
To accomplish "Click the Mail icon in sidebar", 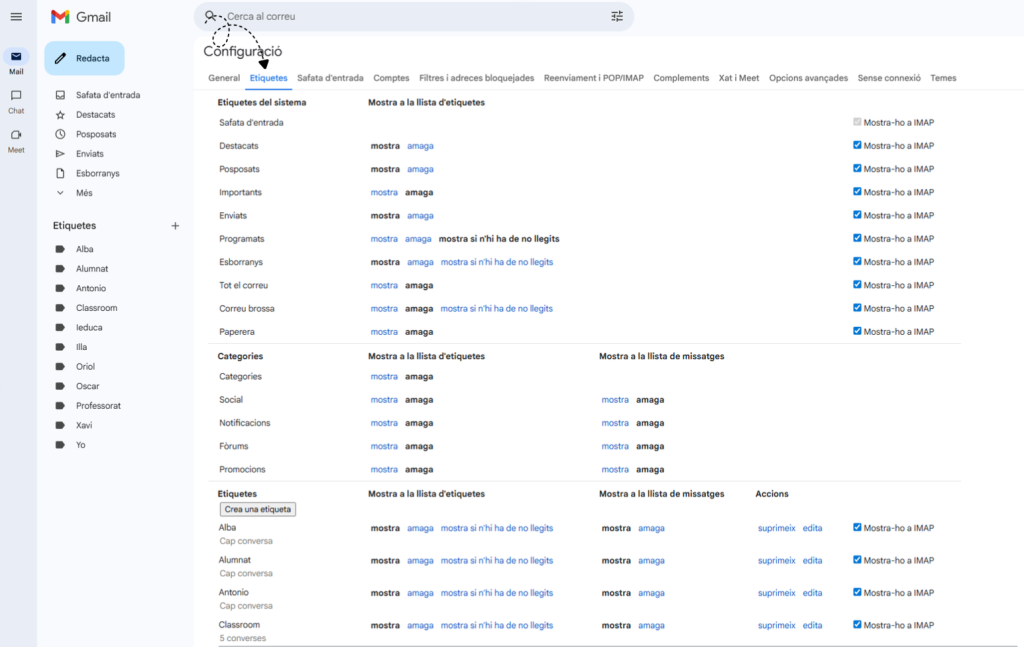I will 16,57.
